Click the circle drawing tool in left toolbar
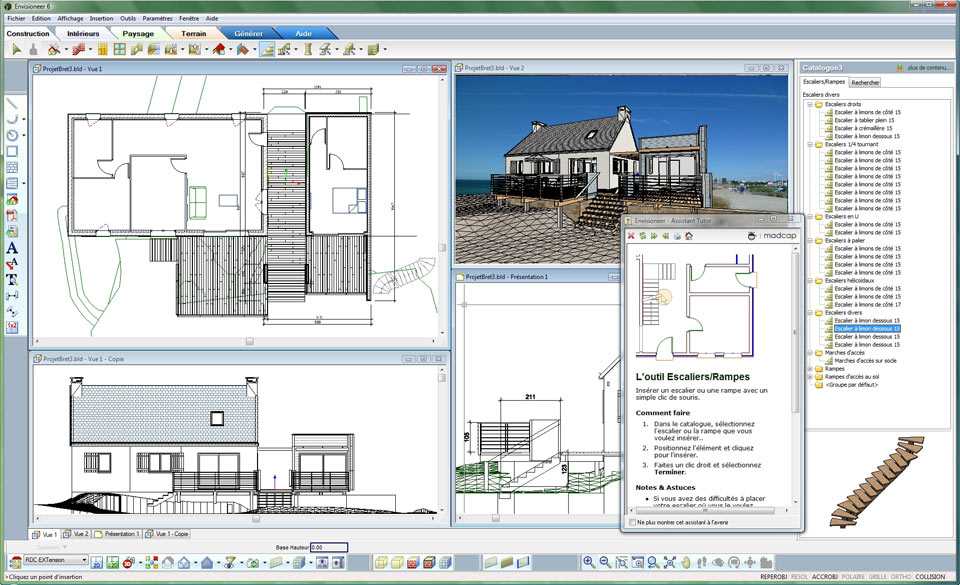This screenshot has height=585, width=960. [12, 135]
